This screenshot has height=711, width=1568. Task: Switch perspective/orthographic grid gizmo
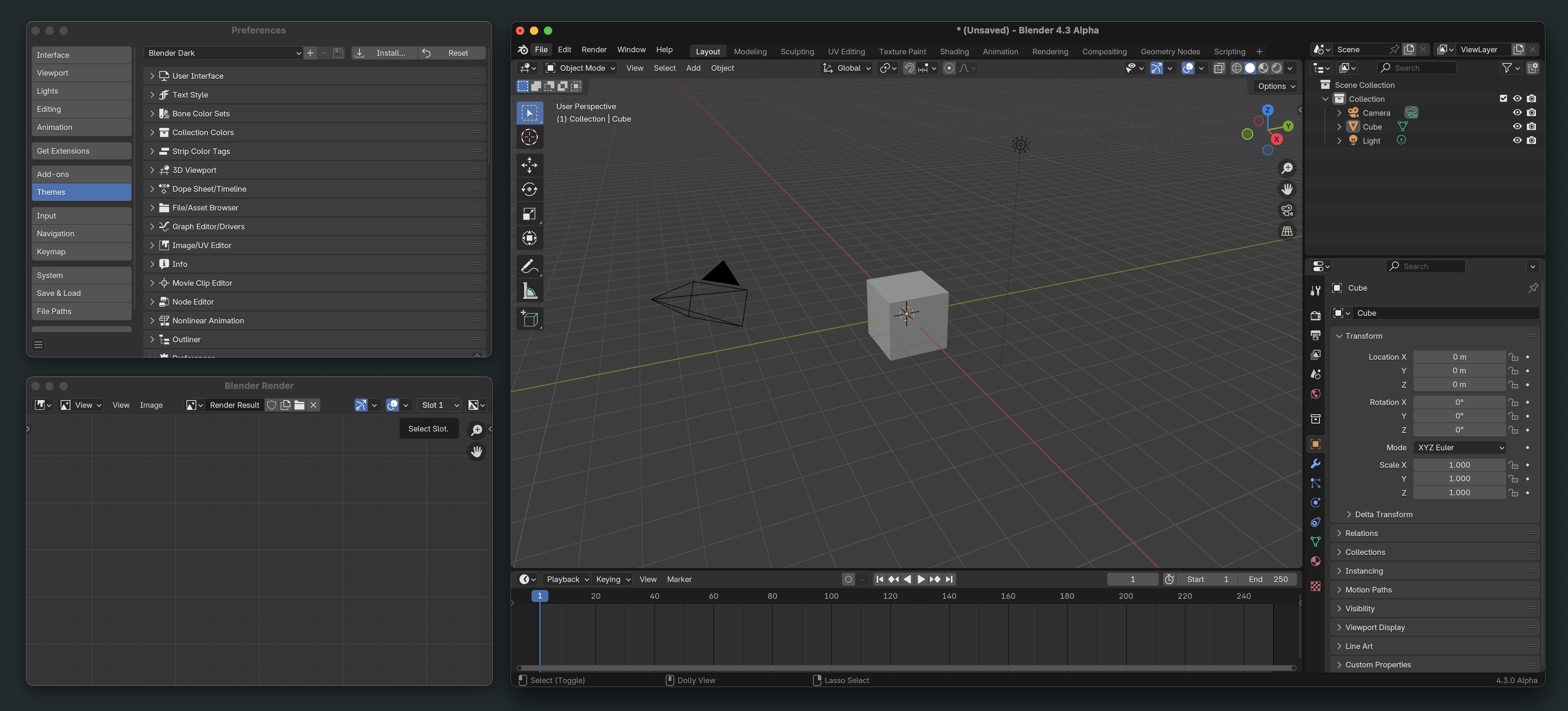(x=1287, y=231)
